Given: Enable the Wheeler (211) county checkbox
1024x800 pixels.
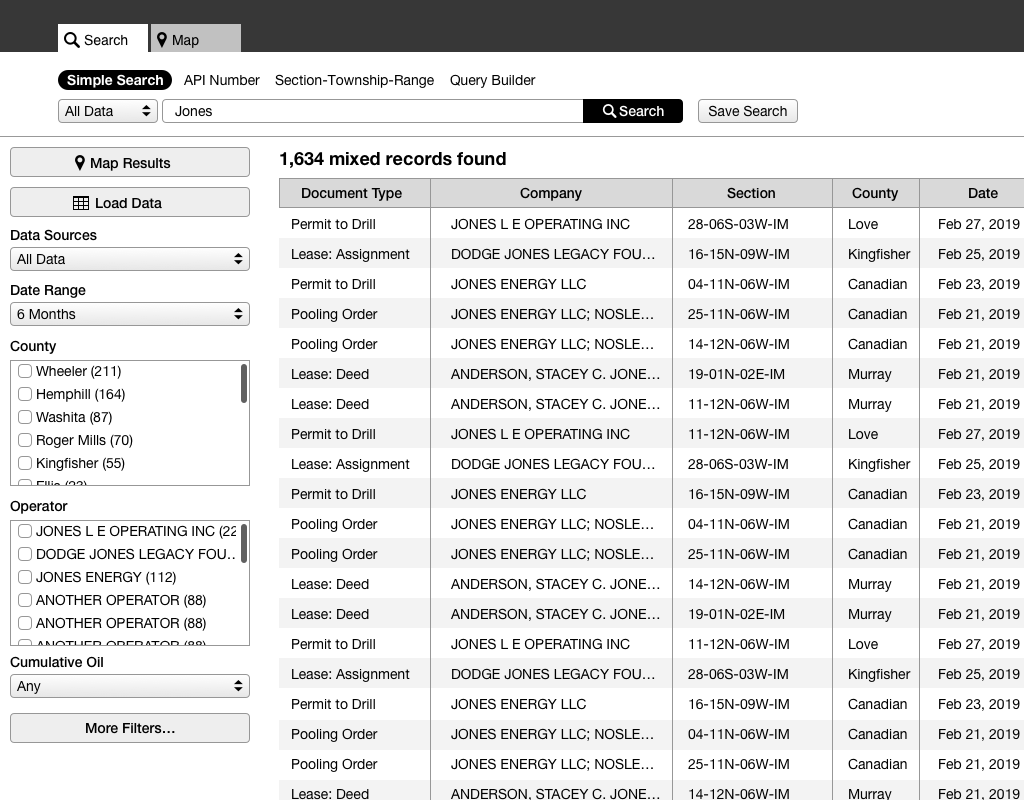Looking at the screenshot, I should 24,371.
